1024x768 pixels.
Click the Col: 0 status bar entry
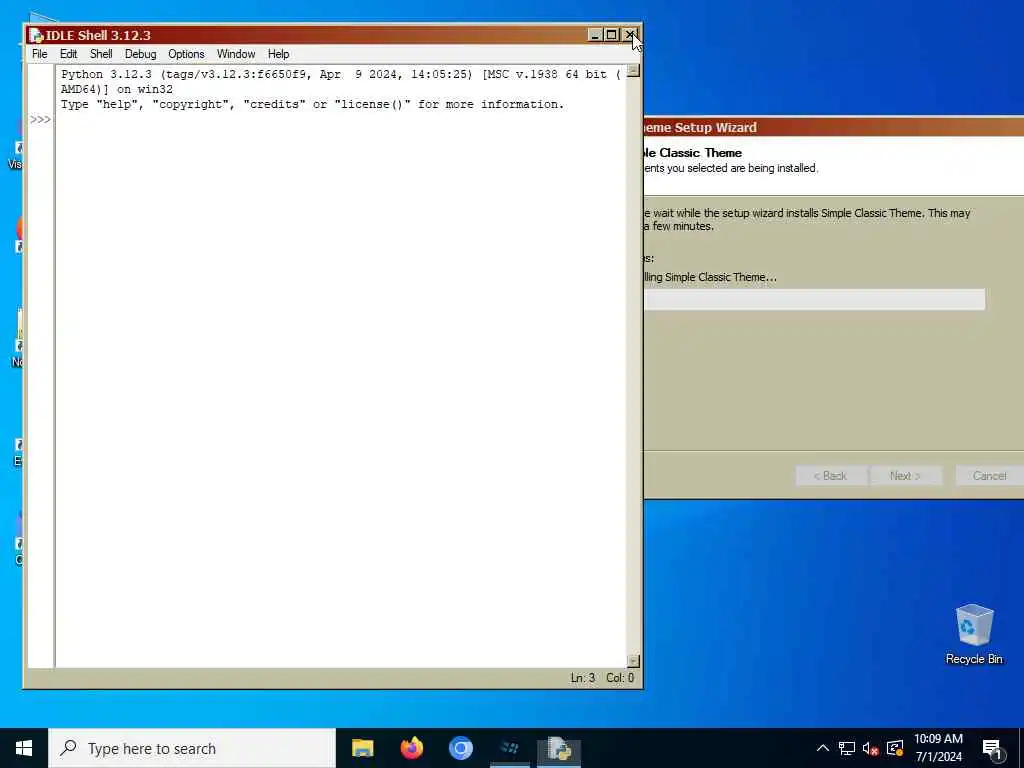tap(620, 678)
